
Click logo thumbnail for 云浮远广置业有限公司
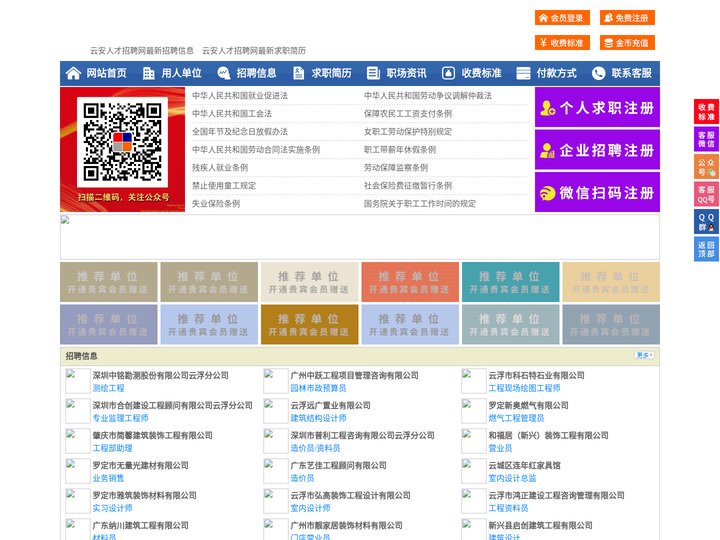[x=275, y=411]
